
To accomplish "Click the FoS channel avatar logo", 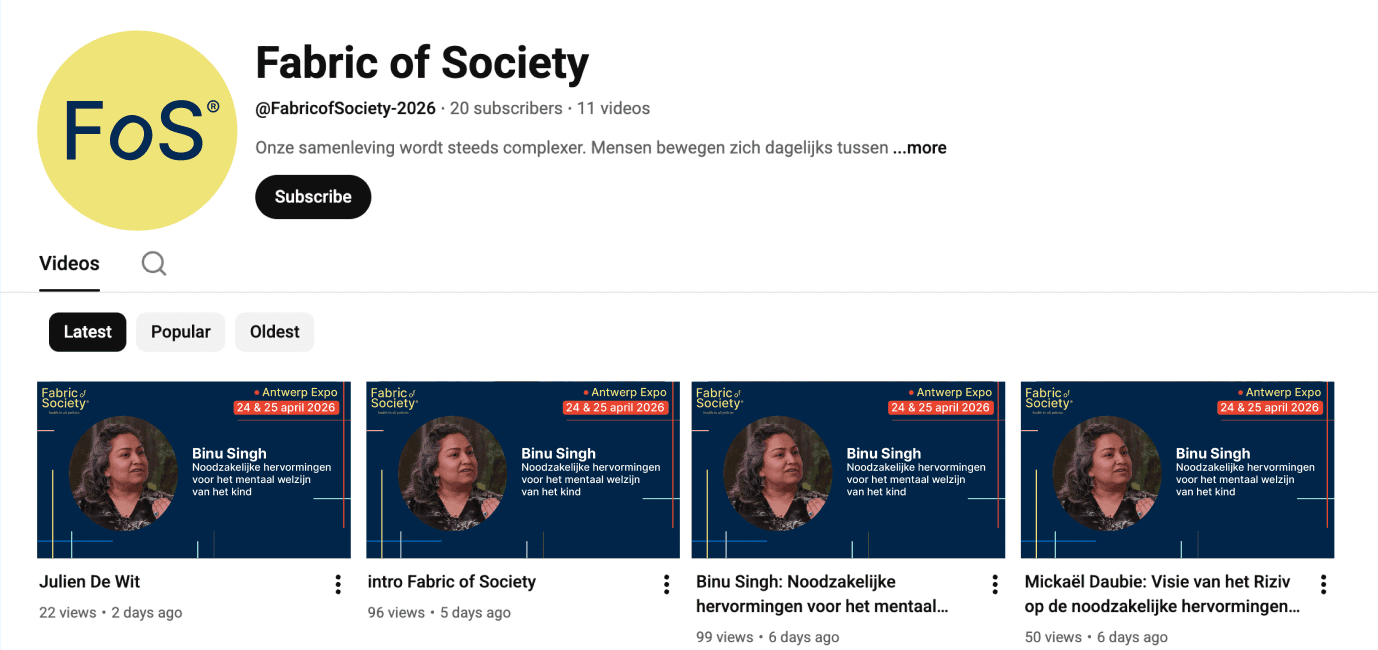I will click(137, 130).
